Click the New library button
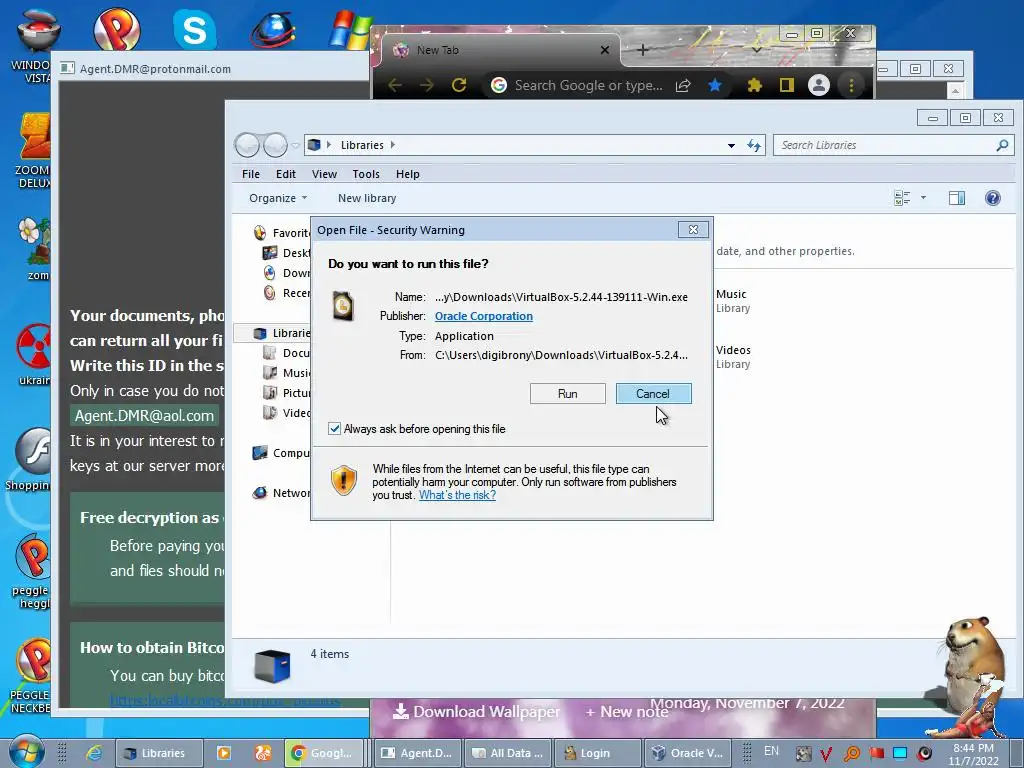The height and width of the screenshot is (768, 1024). click(367, 198)
